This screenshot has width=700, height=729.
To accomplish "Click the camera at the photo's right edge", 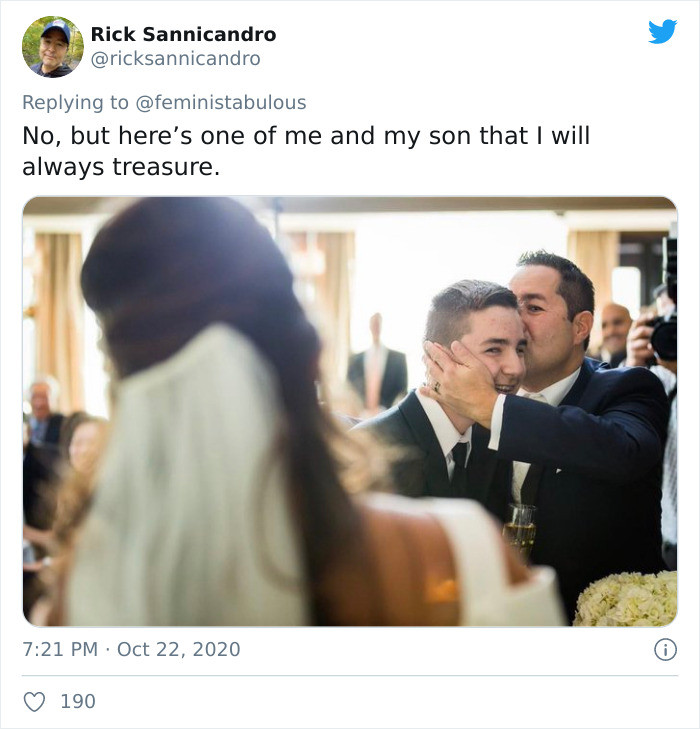I will click(663, 335).
